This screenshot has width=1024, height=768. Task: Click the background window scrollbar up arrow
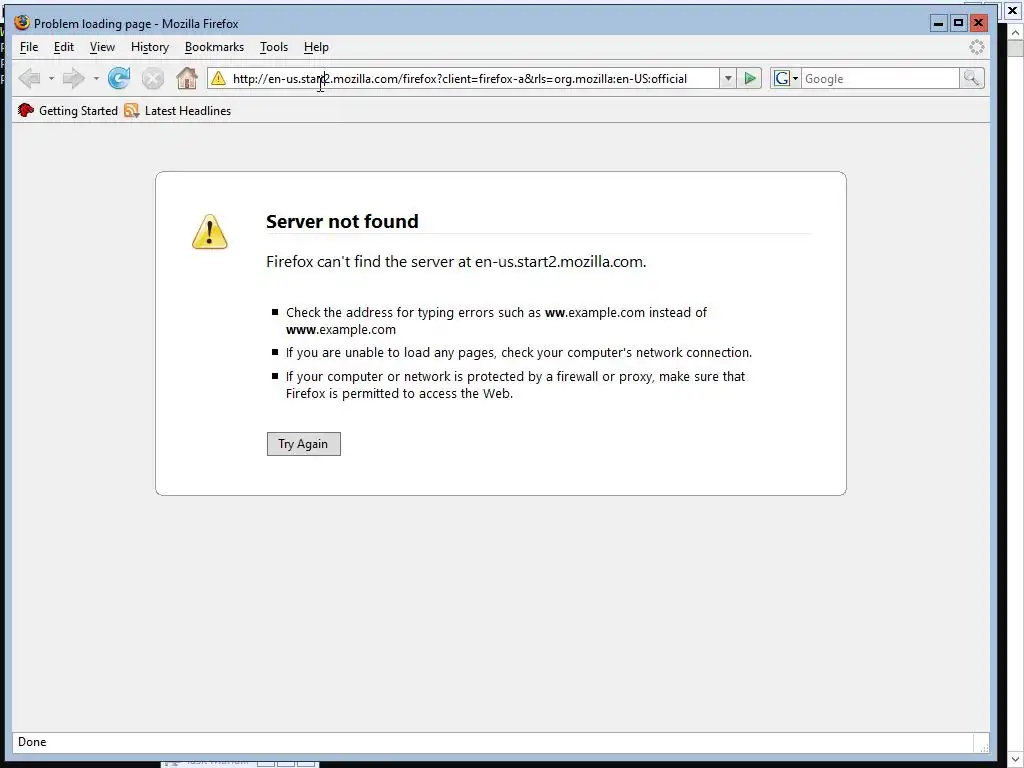[1016, 32]
